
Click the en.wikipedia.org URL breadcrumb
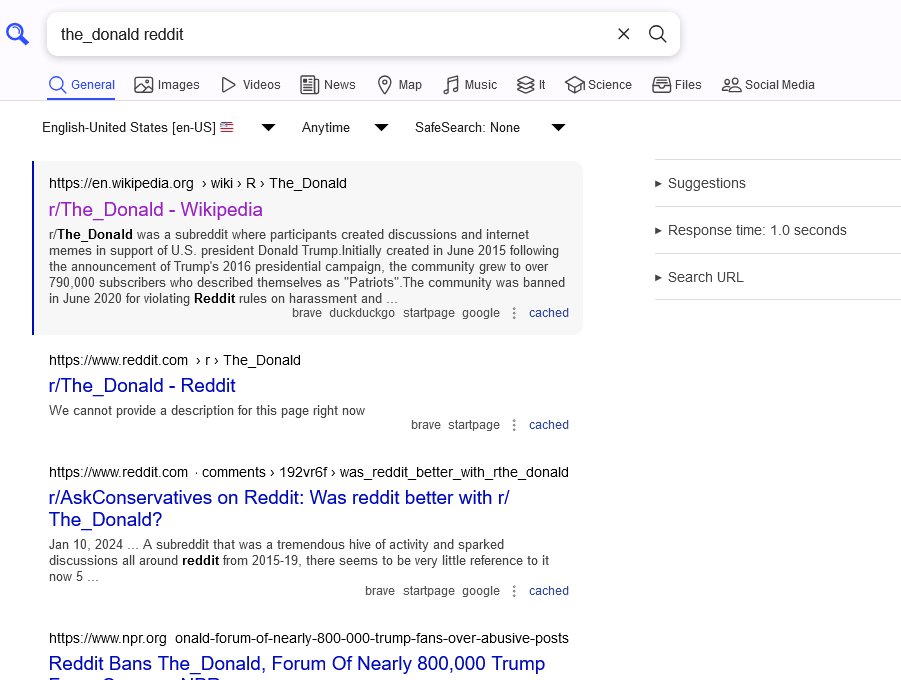(198, 183)
